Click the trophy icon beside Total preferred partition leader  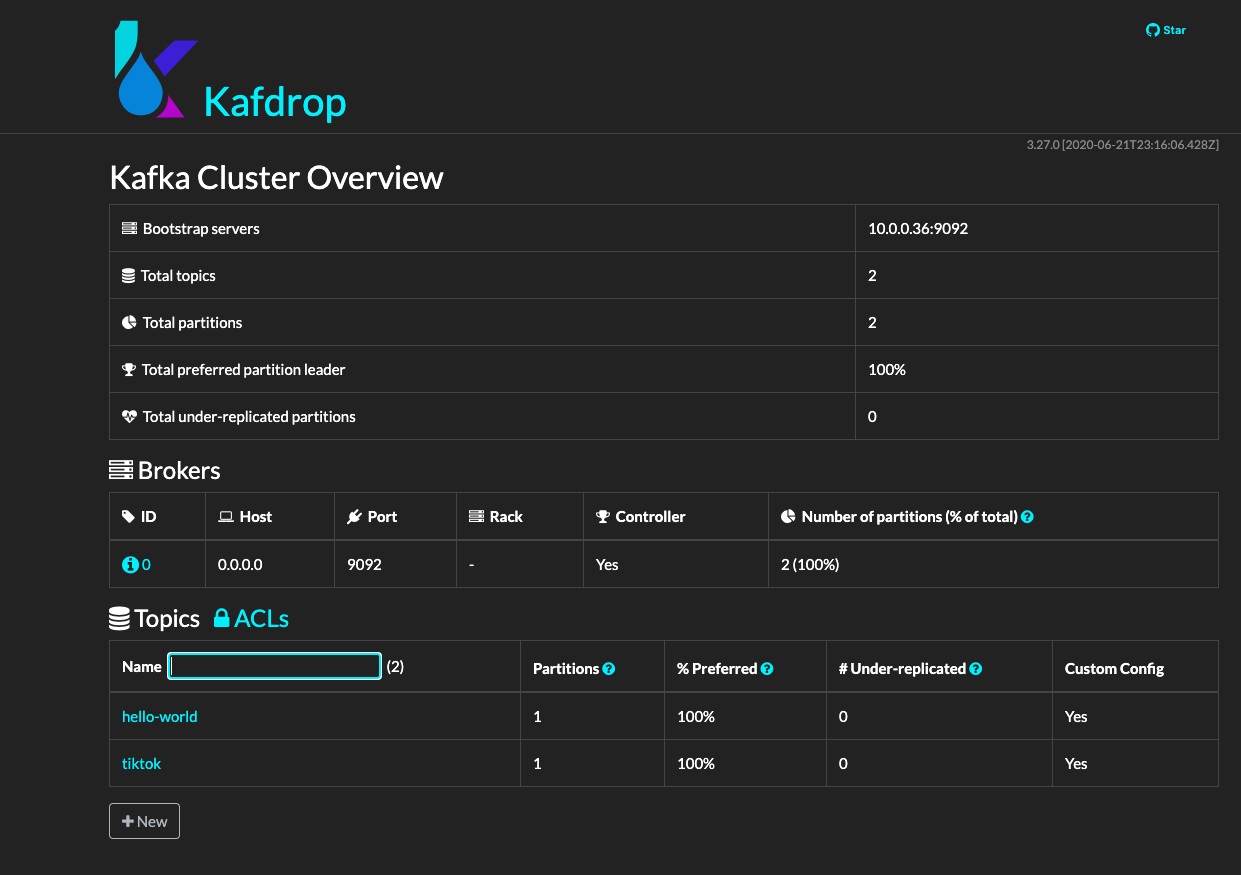coord(129,368)
